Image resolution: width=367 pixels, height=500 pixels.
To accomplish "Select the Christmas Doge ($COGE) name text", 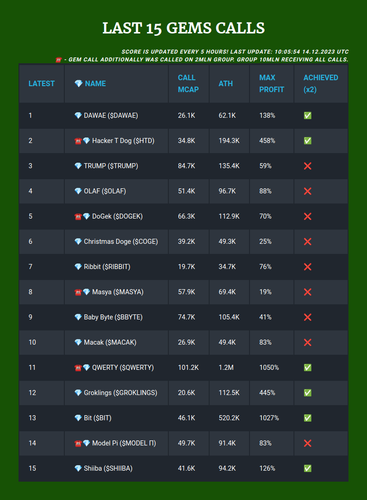I will (121, 242).
